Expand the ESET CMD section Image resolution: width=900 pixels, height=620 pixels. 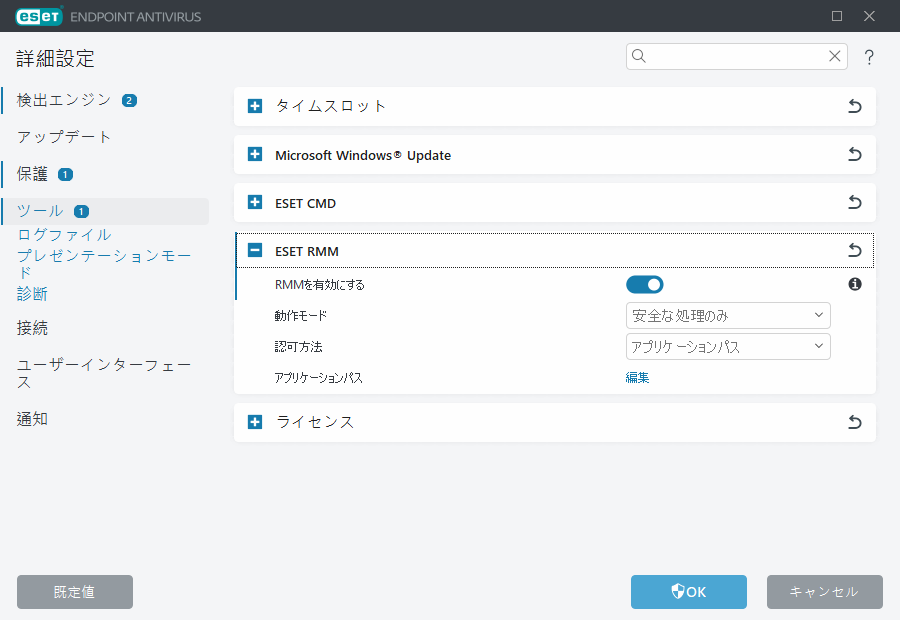[x=254, y=202]
